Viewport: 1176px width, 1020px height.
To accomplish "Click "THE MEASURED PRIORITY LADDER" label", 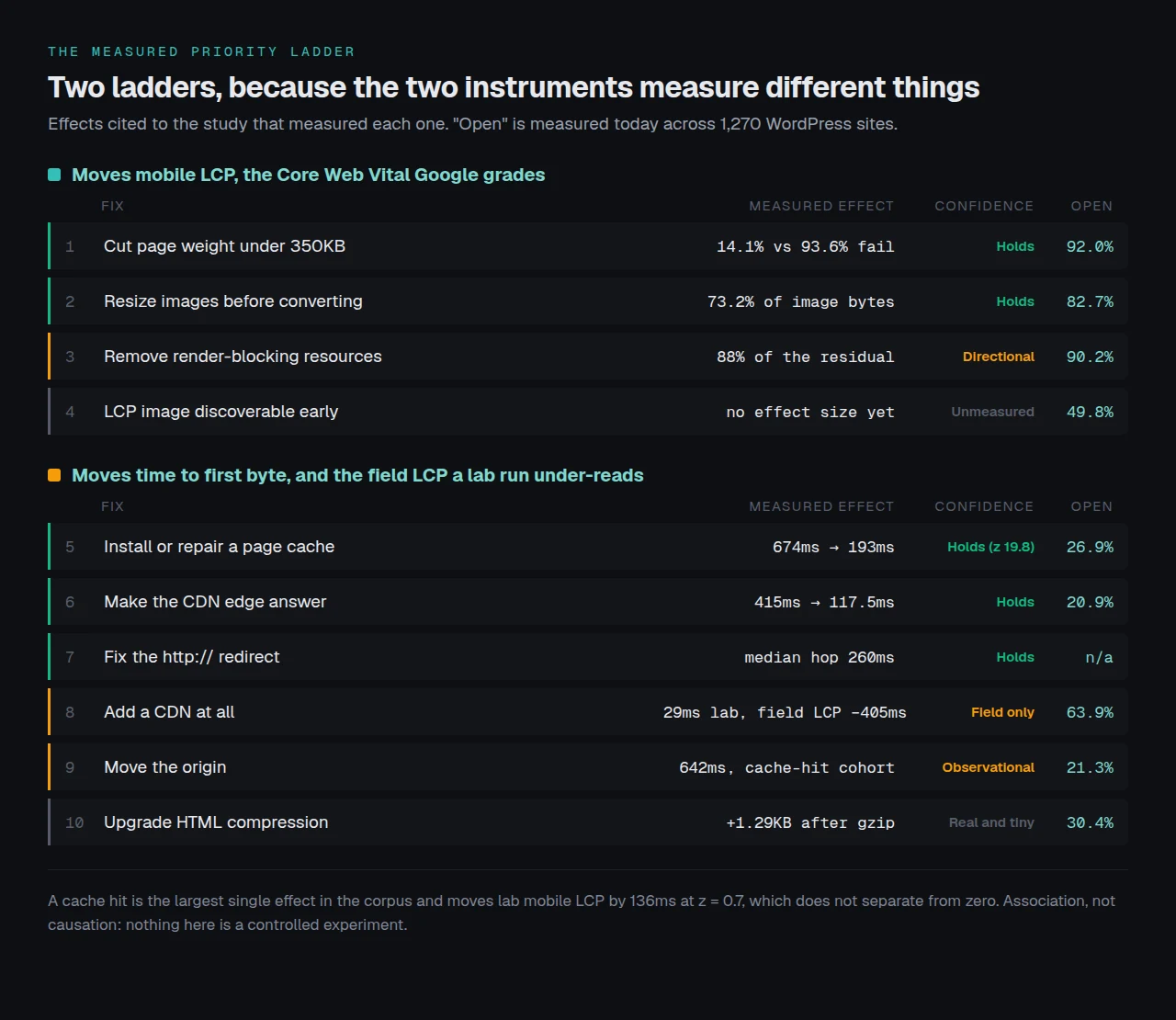I will pyautogui.click(x=201, y=51).
